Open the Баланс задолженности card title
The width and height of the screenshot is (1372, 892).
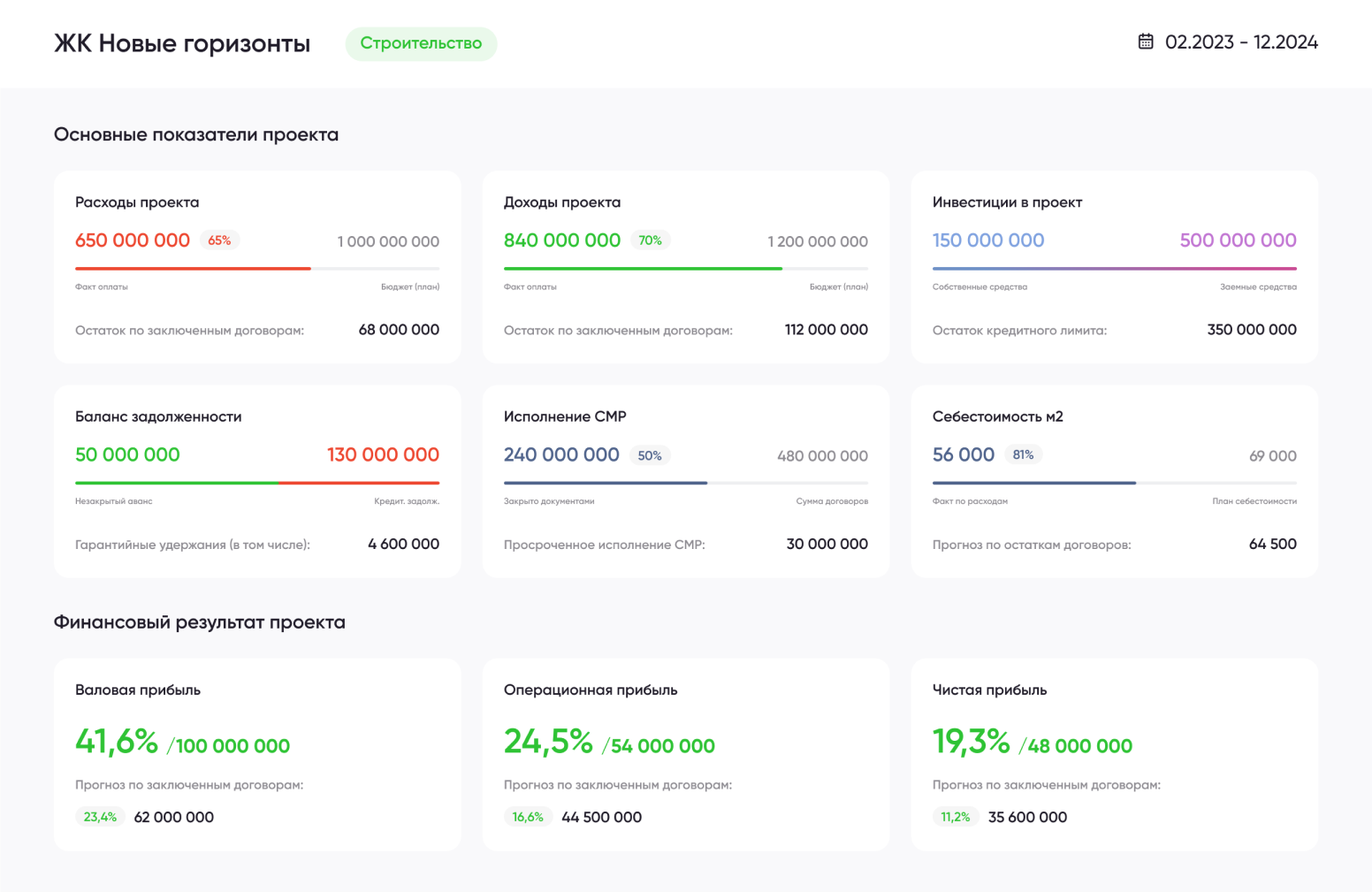(x=158, y=416)
